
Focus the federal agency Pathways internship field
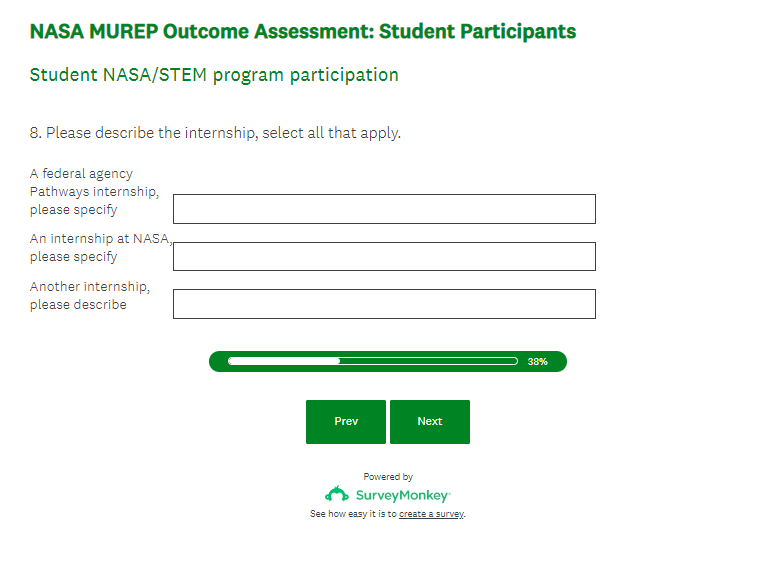click(384, 209)
